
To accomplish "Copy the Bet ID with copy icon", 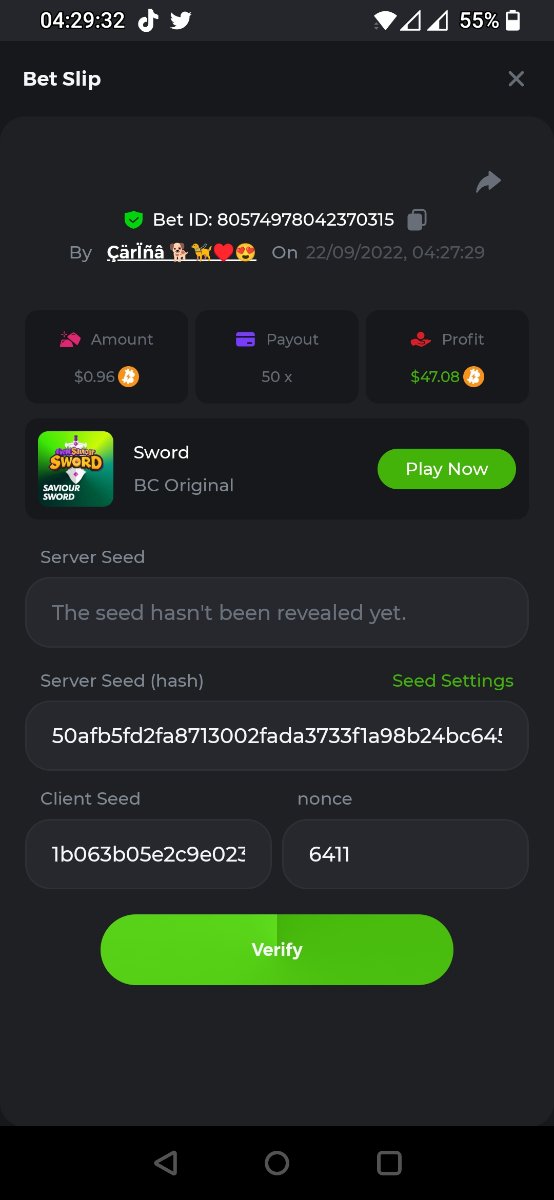I will [x=417, y=219].
